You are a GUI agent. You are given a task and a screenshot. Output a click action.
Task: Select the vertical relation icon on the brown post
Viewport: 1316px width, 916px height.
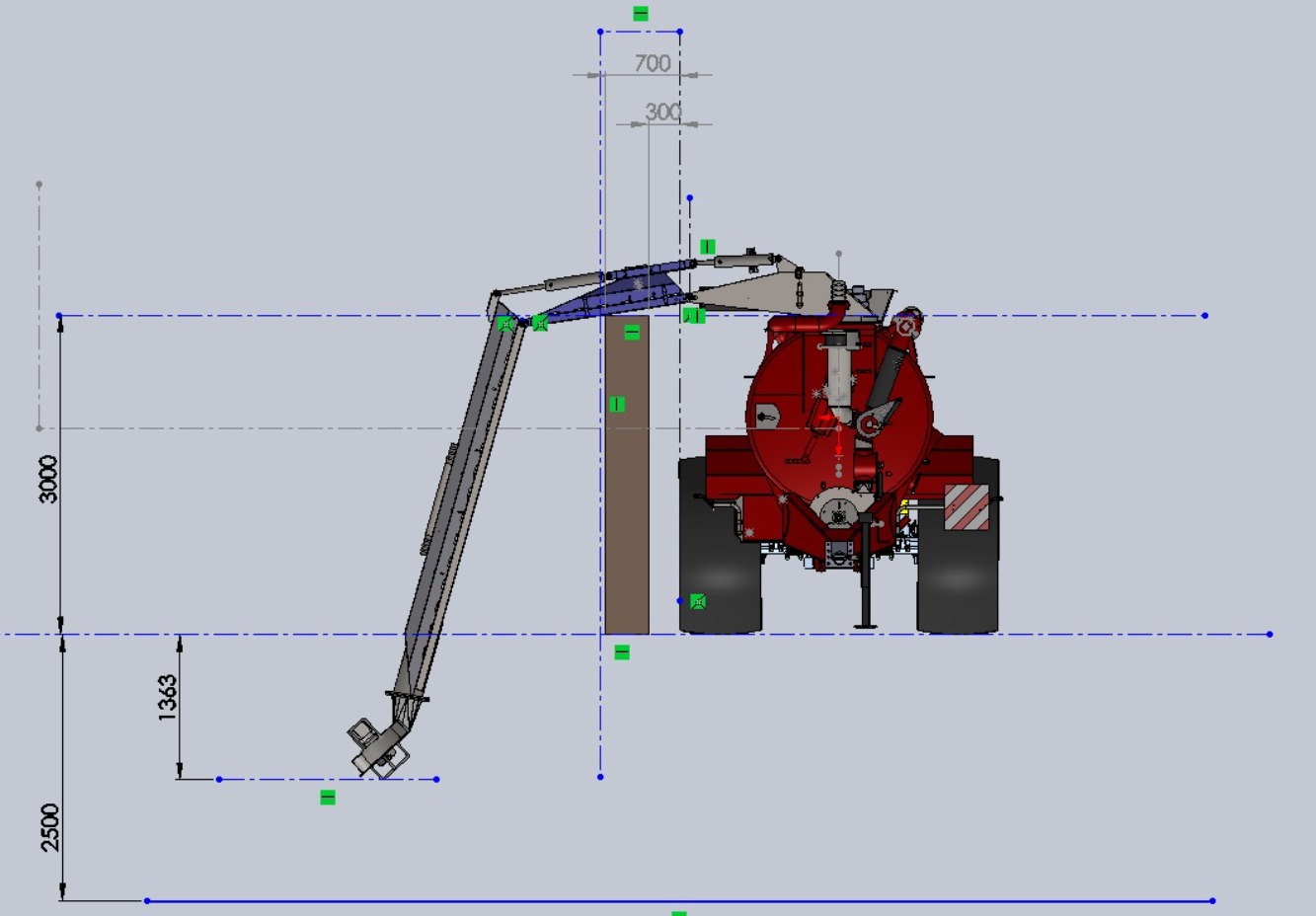click(617, 404)
